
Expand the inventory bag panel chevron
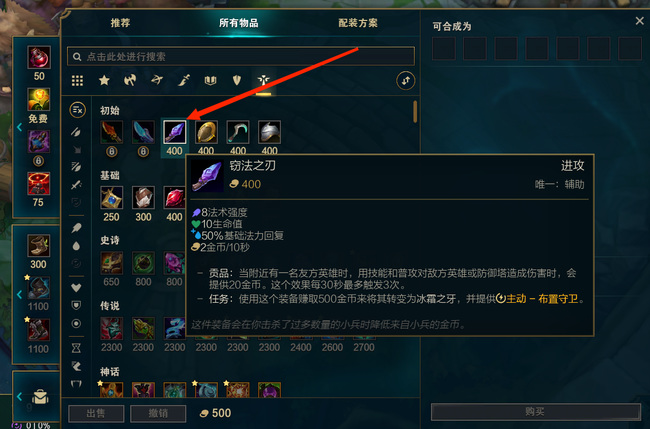(19, 397)
